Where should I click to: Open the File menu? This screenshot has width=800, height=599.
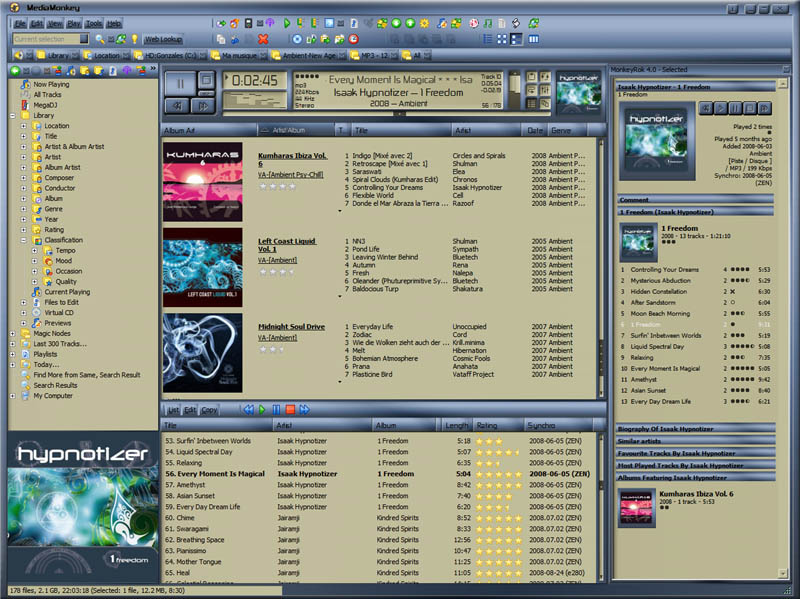tap(20, 23)
